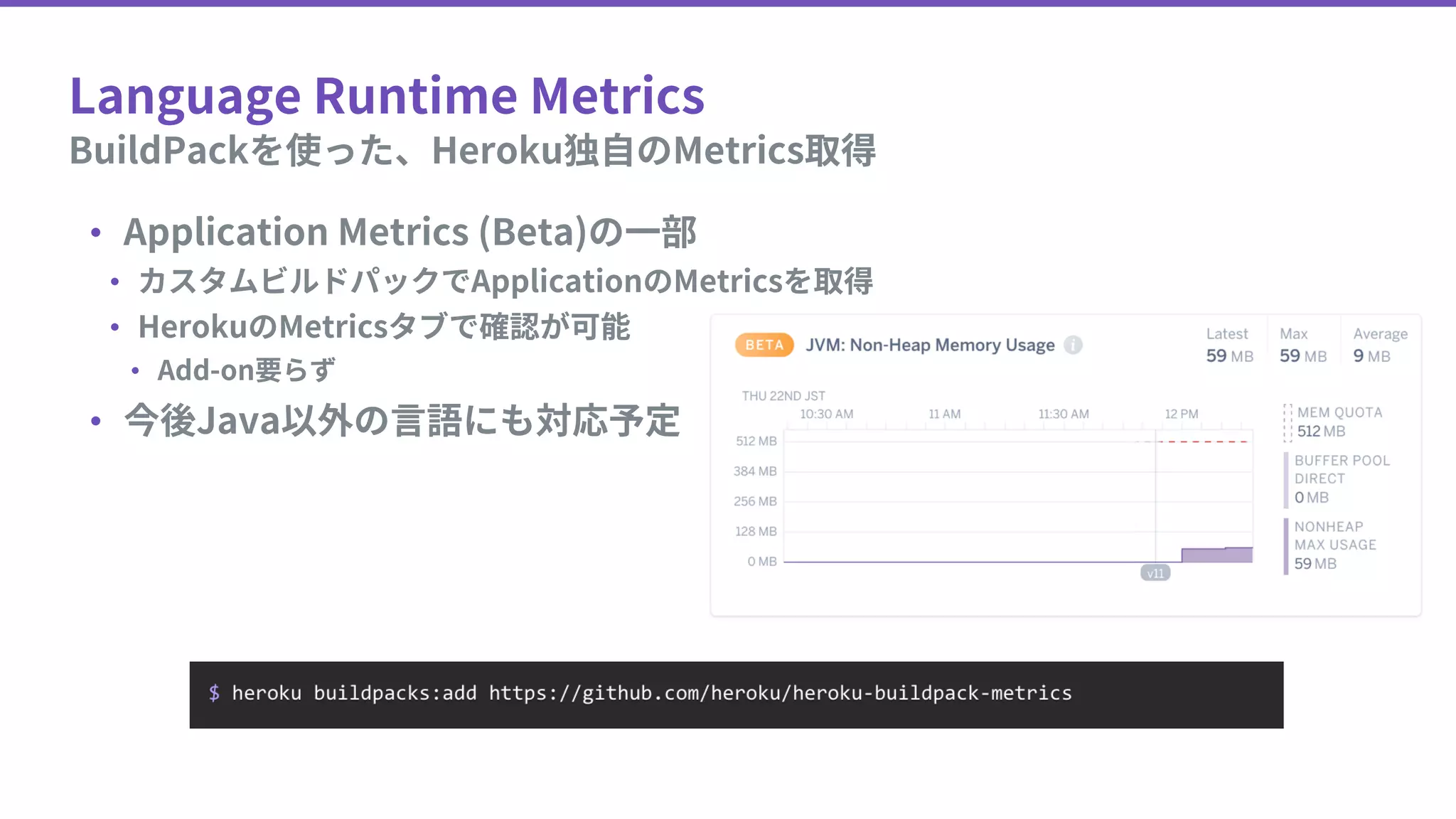Image resolution: width=1456 pixels, height=819 pixels.
Task: Click the github.com heroku-buildpack-metrics URL
Action: pyautogui.click(x=780, y=693)
